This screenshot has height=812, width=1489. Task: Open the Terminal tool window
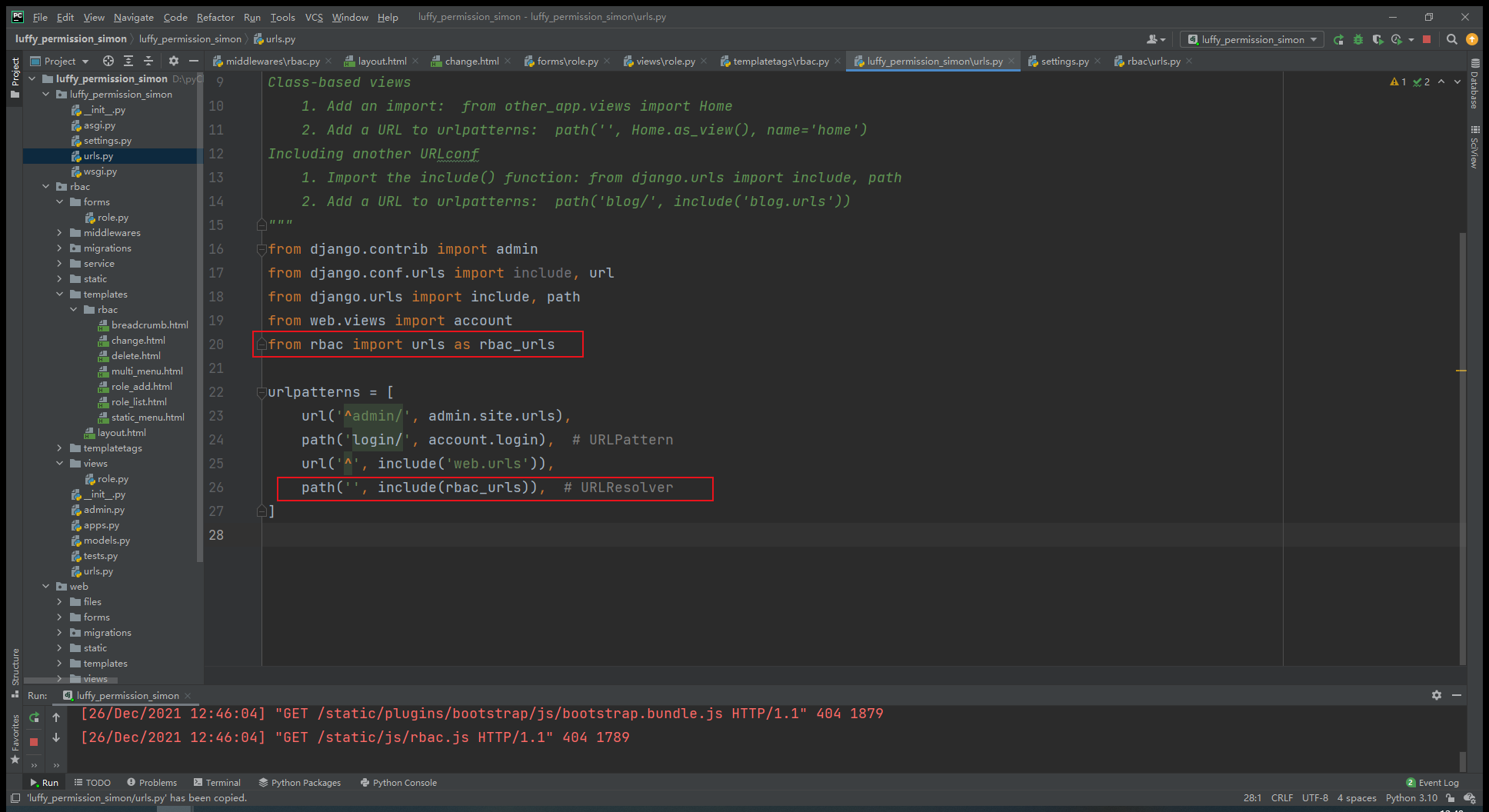point(217,783)
